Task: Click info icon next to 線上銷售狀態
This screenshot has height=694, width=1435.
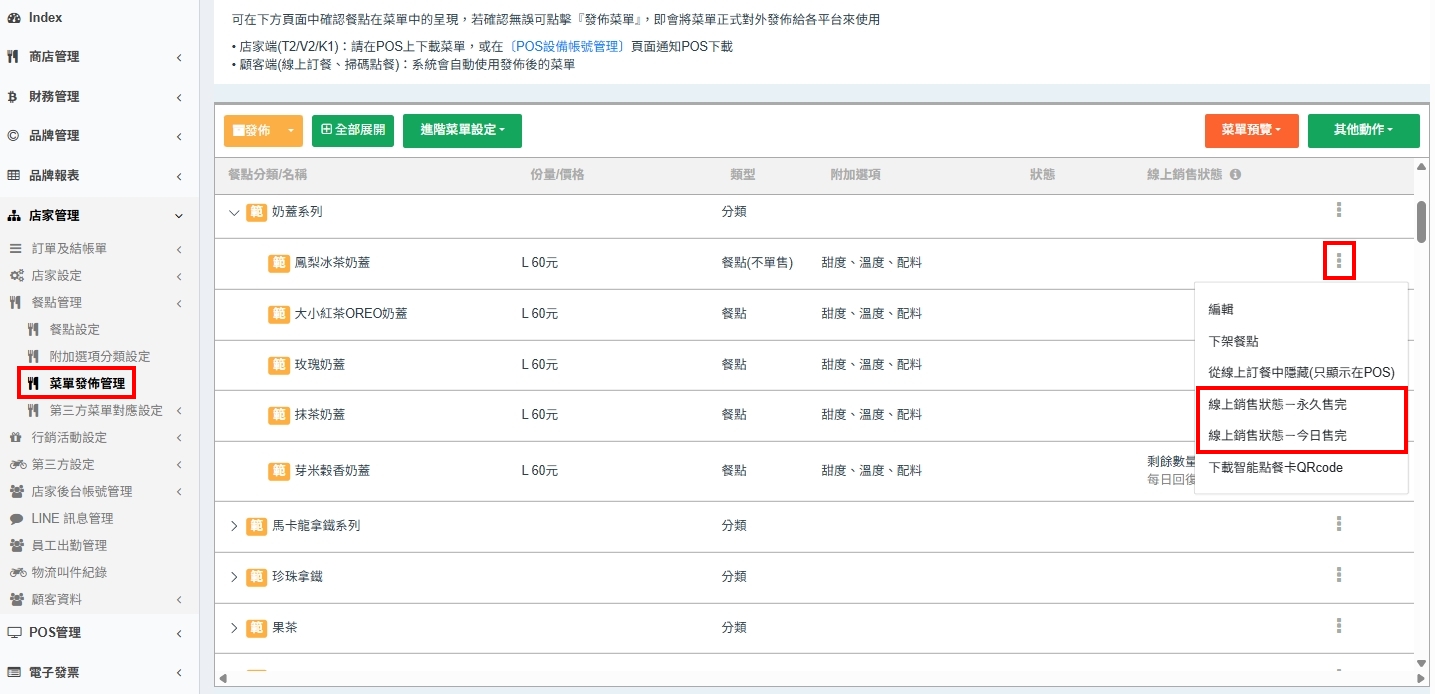Action: (x=1235, y=175)
